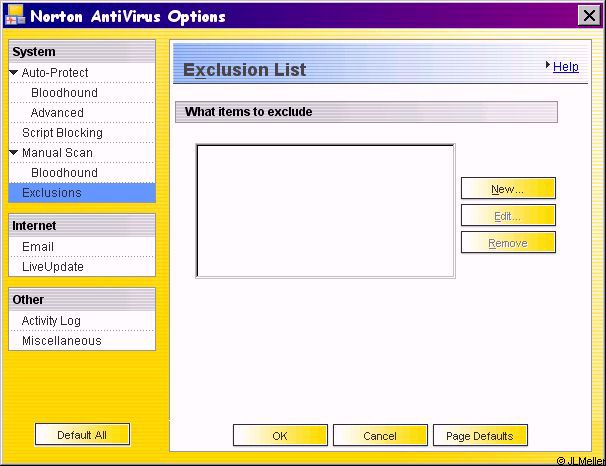The image size is (606, 466).
Task: Close the Norton AntiVirus Options window
Action: (589, 16)
